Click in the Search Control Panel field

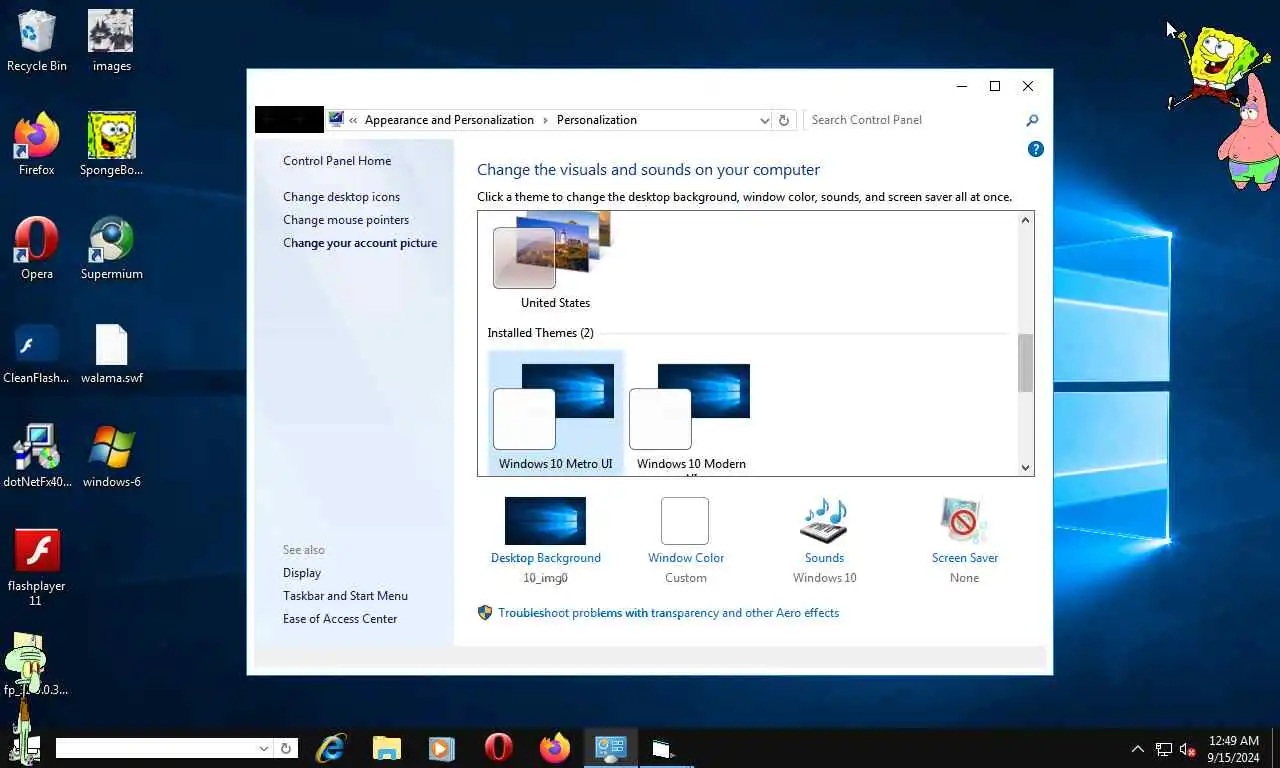coord(914,120)
